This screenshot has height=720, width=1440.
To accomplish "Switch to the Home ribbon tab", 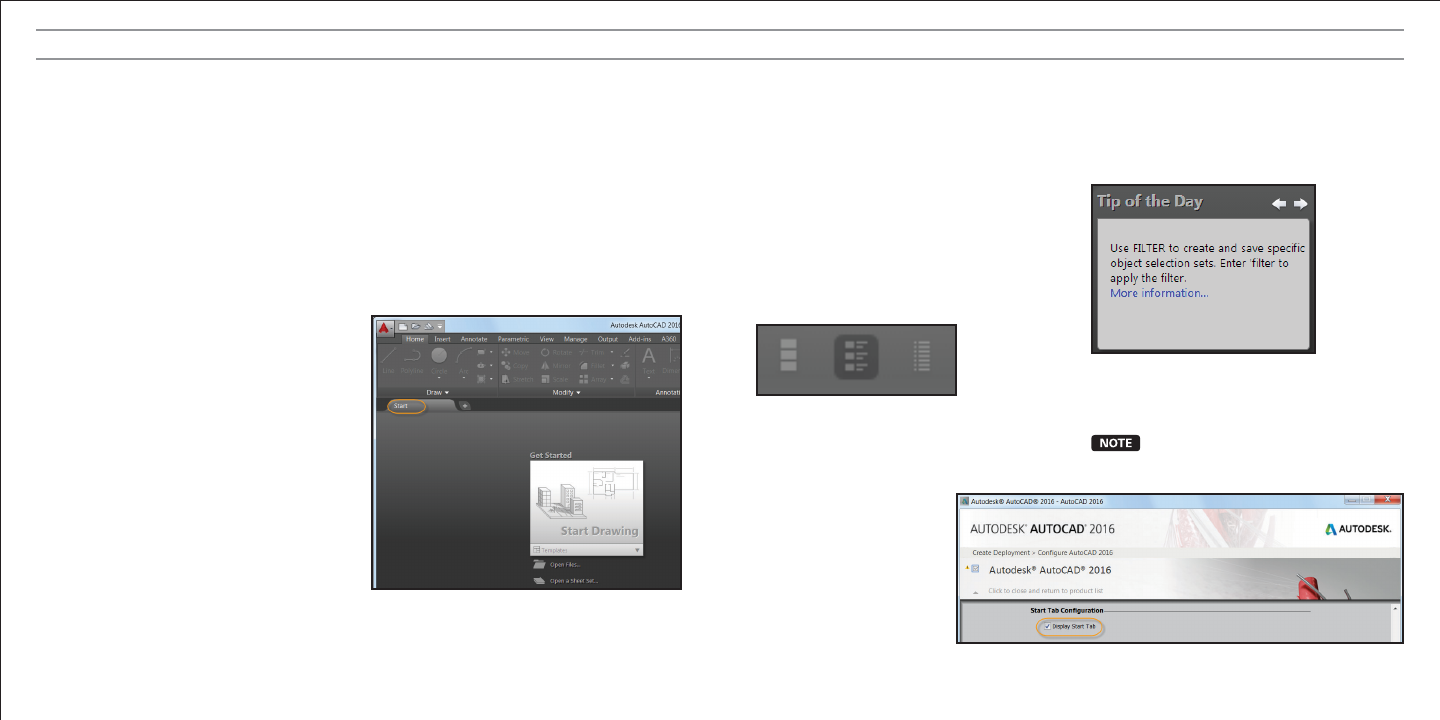I will click(415, 339).
